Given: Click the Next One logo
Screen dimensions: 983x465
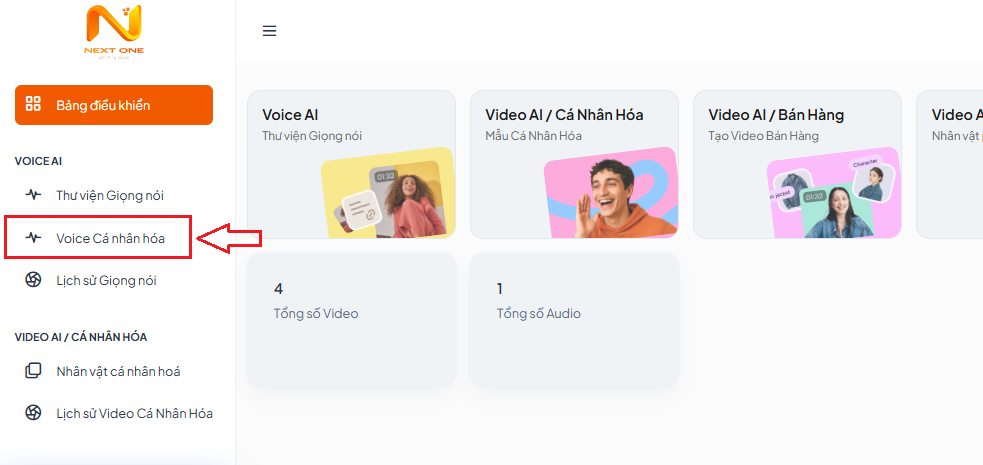Looking at the screenshot, I should [x=114, y=31].
